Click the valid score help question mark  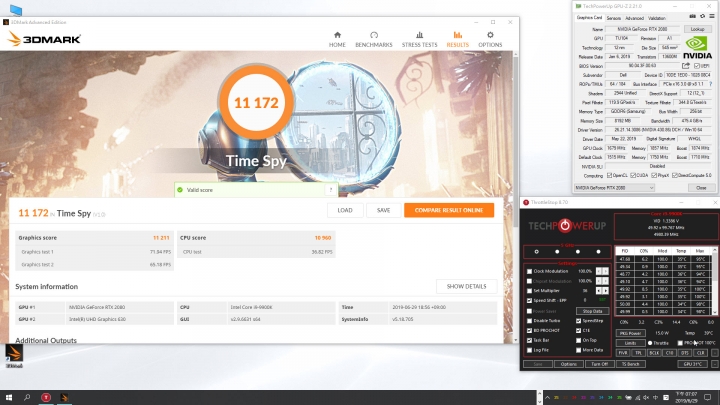[x=331, y=190]
